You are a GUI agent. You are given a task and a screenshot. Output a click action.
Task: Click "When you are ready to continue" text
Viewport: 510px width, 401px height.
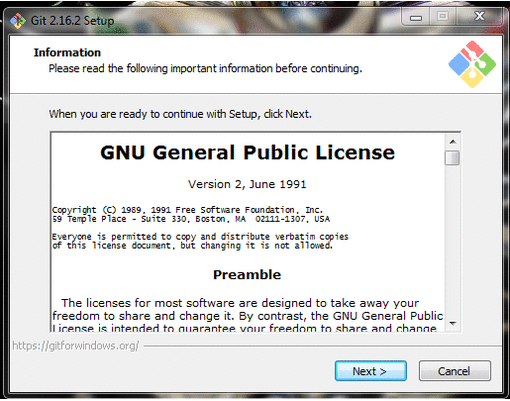coord(180,114)
